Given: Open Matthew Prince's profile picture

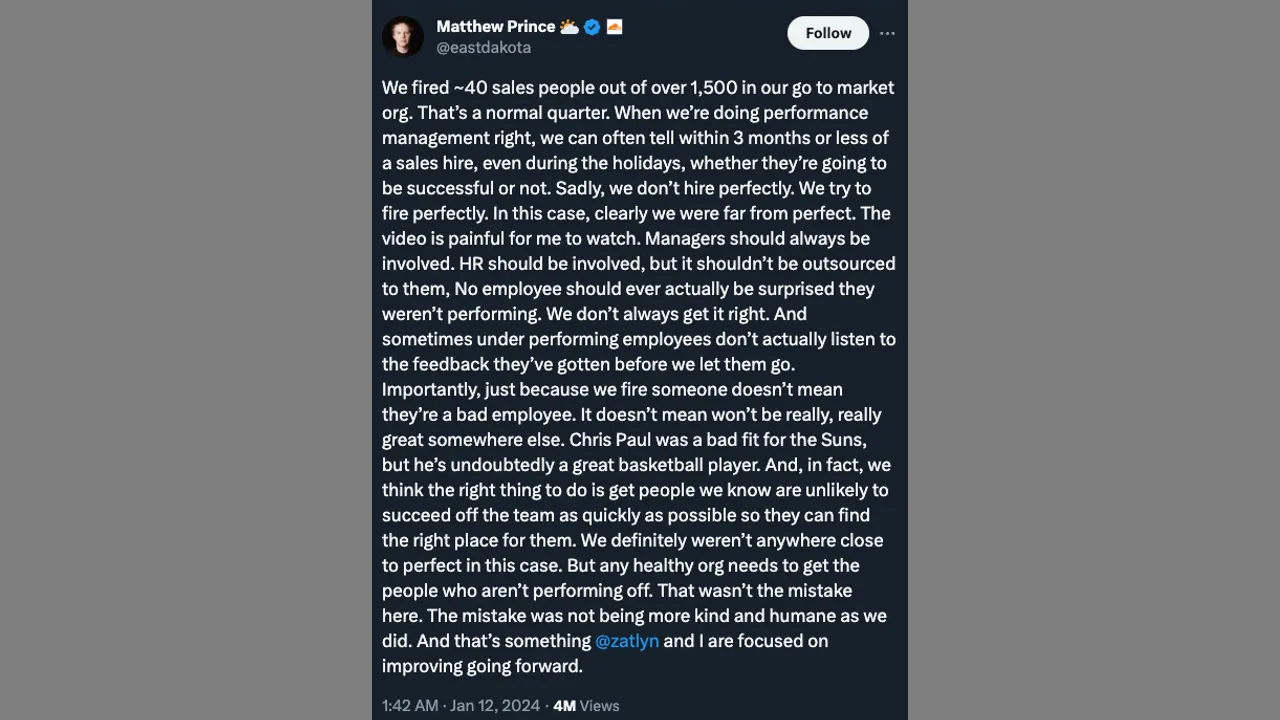Looking at the screenshot, I should click(403, 36).
